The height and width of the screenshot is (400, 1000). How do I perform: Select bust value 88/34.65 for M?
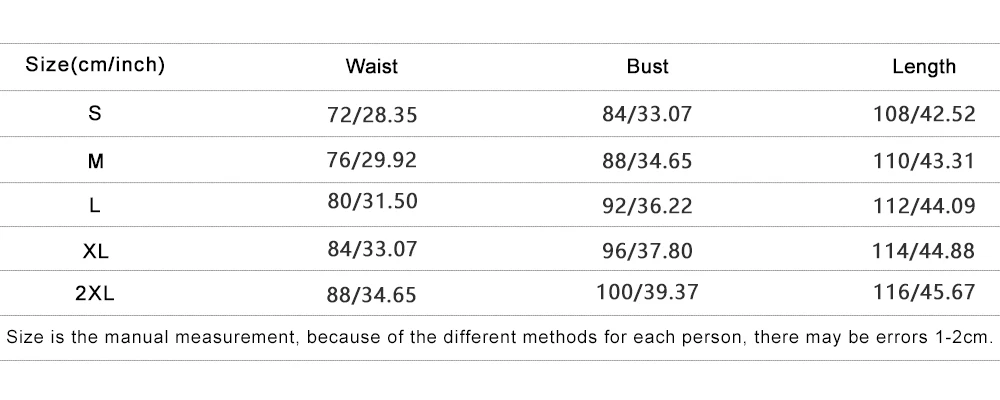[x=647, y=160]
